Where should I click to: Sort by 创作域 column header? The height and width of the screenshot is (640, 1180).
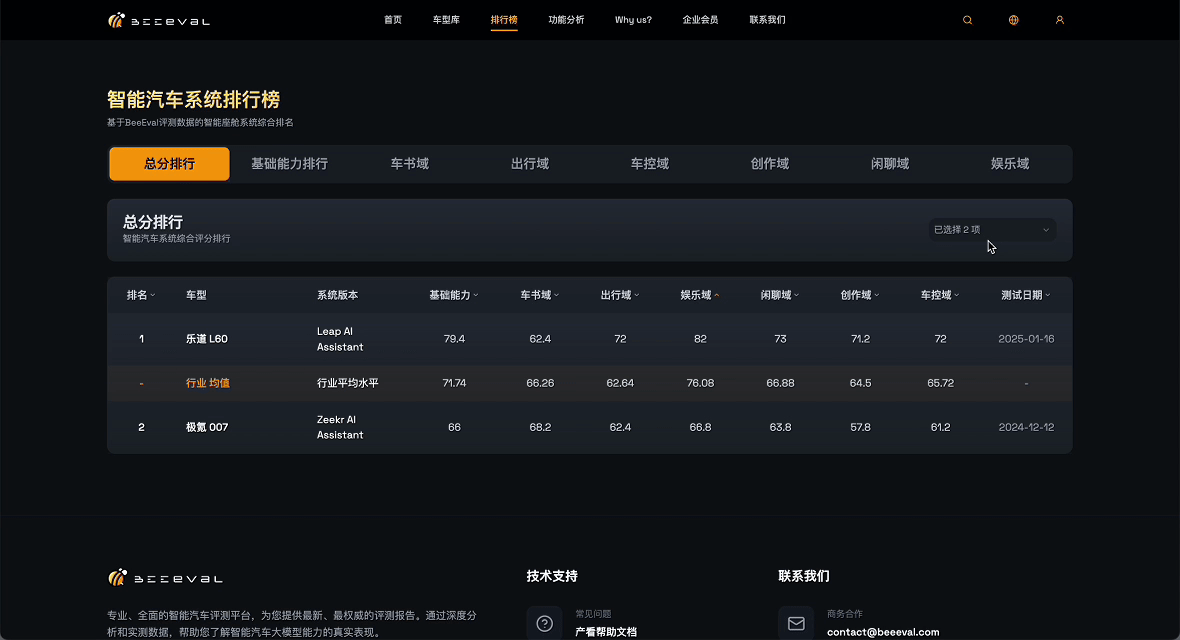pyautogui.click(x=860, y=295)
